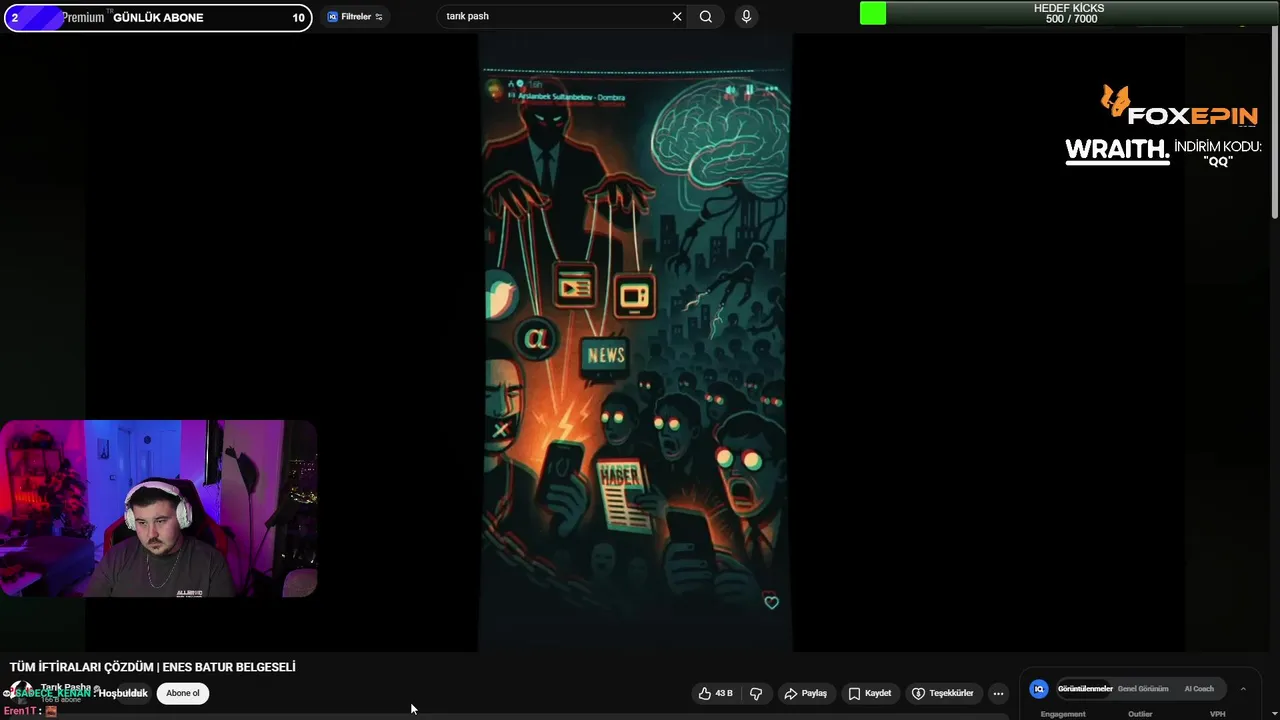
Task: Open more actions three-dot menu
Action: (x=998, y=693)
